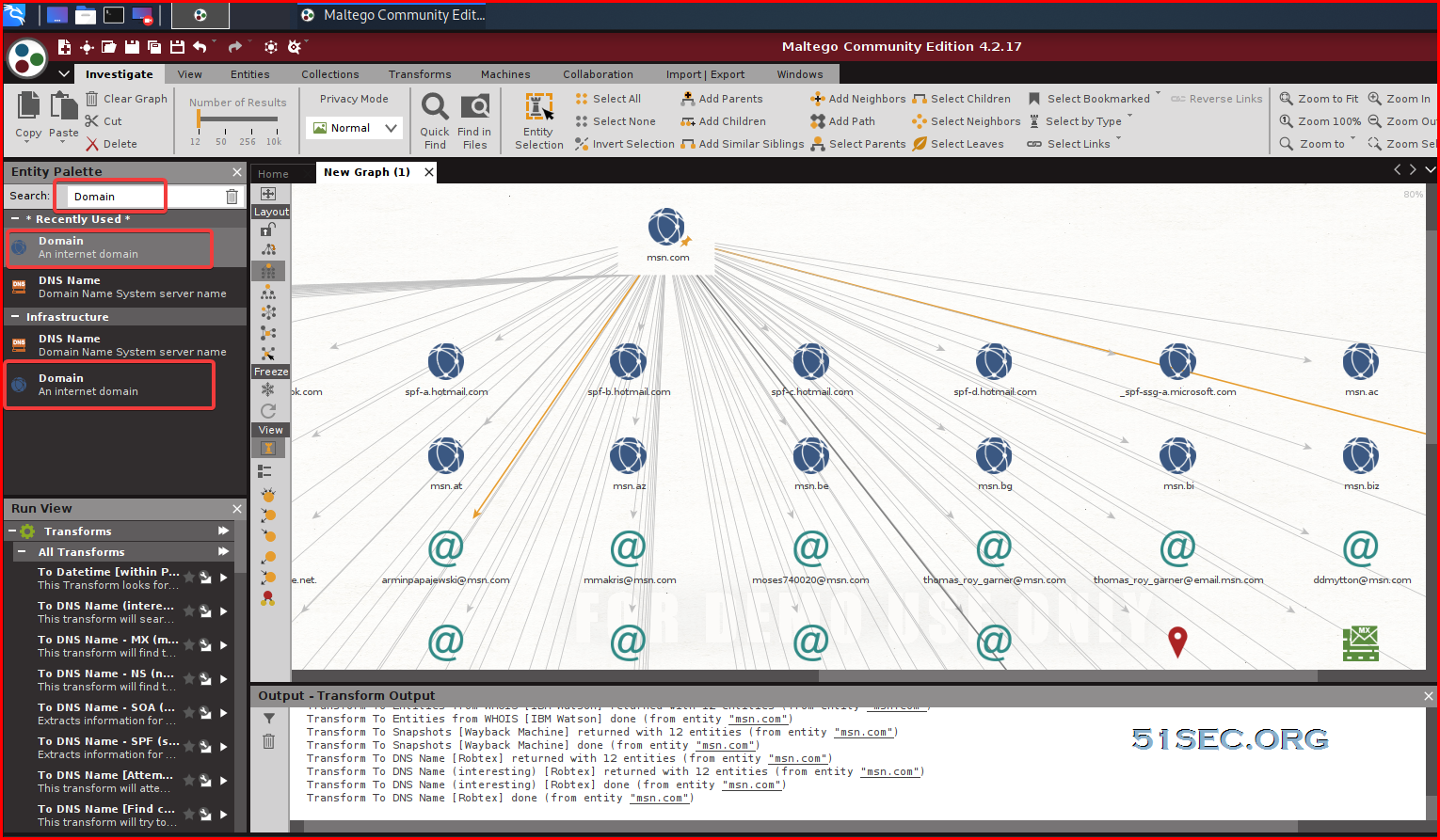Viewport: 1440px width, 840px height.
Task: Configure To DNS Name - NS transform wrench
Action: pyautogui.click(x=205, y=679)
